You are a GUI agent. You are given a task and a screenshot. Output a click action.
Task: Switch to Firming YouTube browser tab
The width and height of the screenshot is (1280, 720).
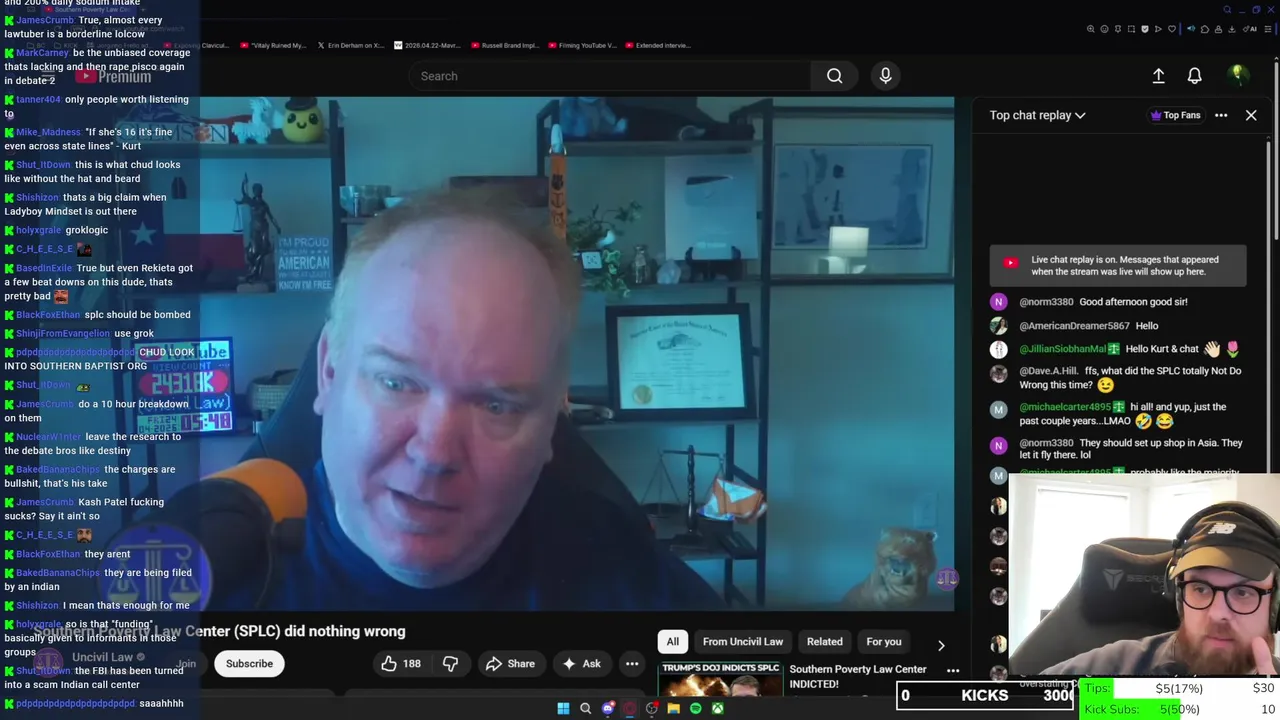tap(582, 45)
